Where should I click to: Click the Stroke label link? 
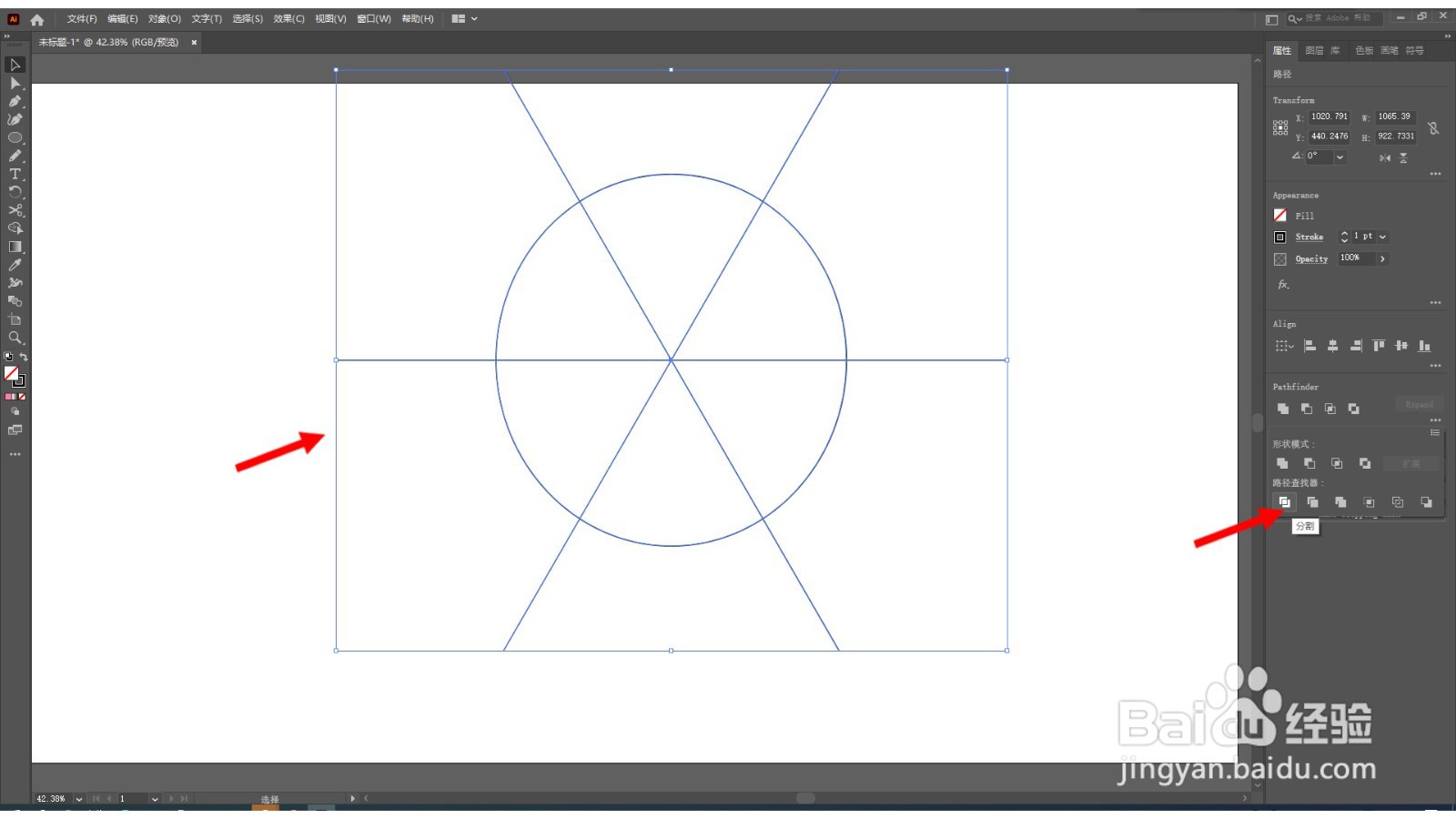tap(1309, 237)
